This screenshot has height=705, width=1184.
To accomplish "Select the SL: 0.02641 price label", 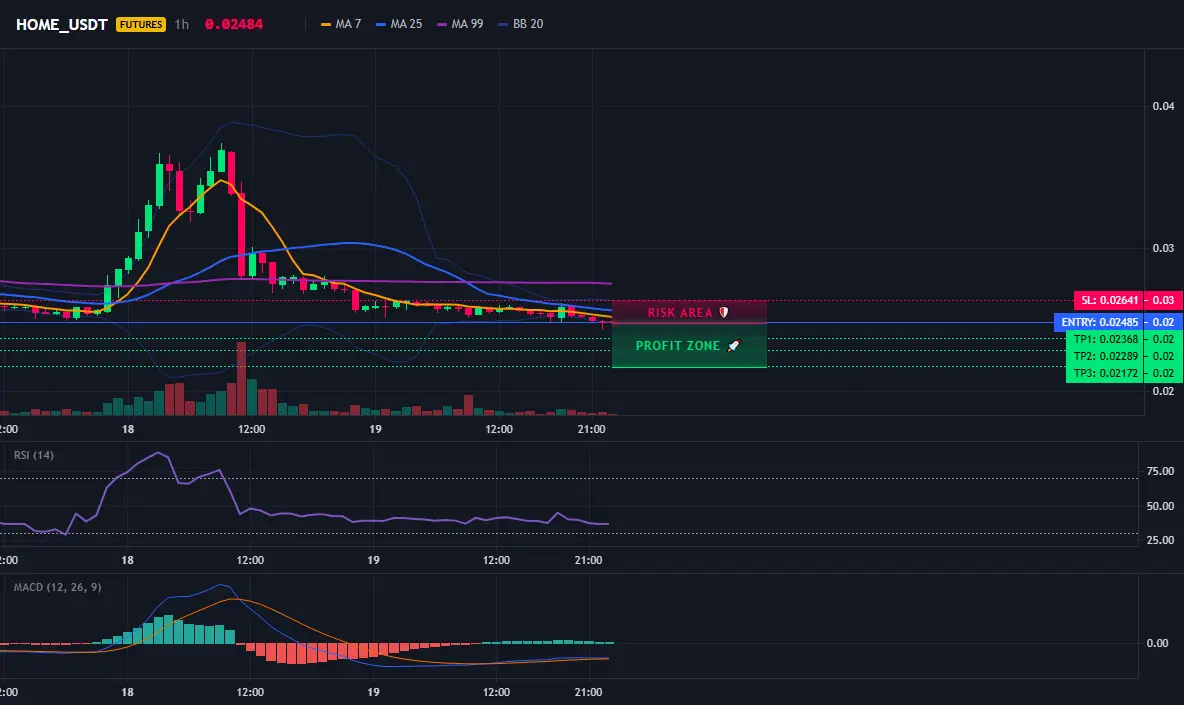I will (x=1108, y=300).
